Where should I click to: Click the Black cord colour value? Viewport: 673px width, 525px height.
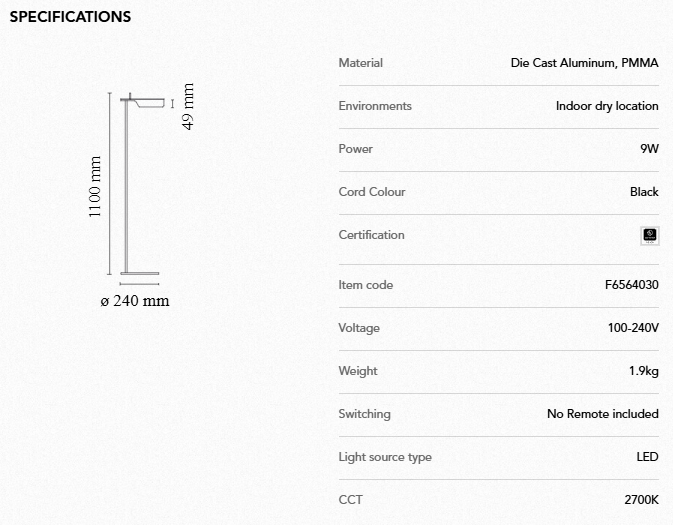pyautogui.click(x=644, y=192)
